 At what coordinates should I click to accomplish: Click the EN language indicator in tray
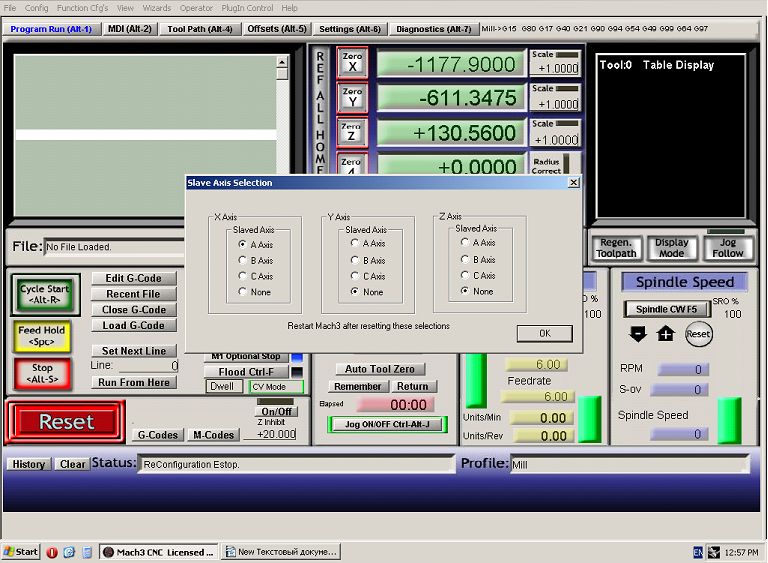[698, 552]
